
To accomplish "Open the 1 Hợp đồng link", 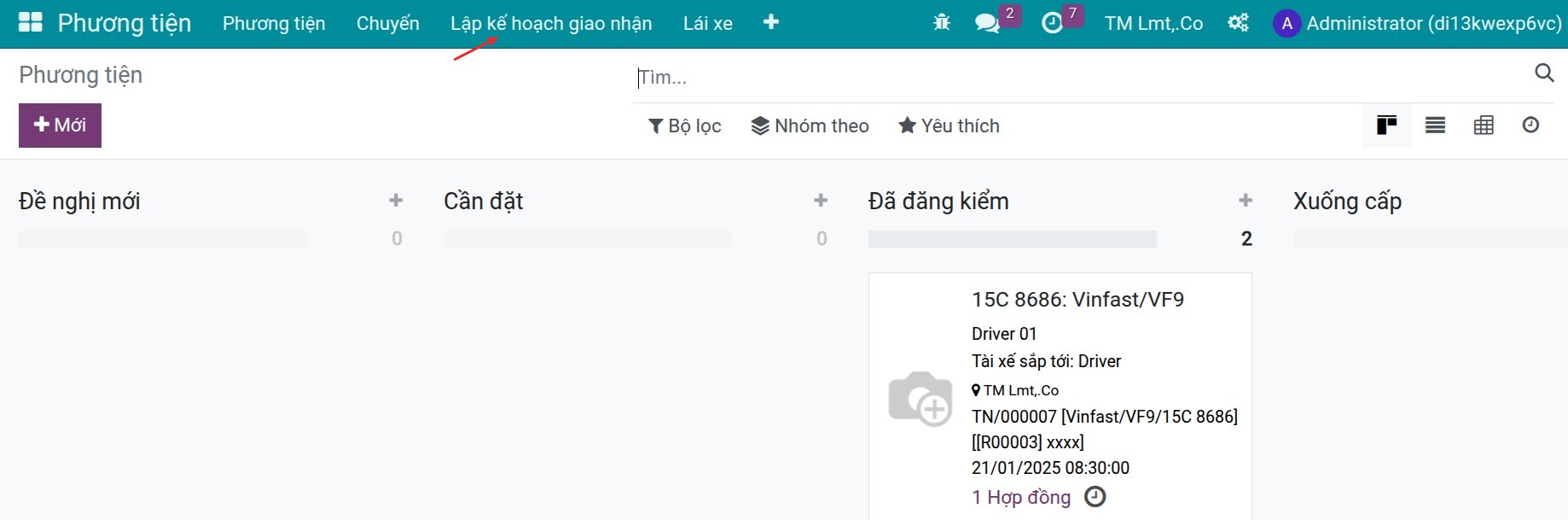I will point(1021,497).
